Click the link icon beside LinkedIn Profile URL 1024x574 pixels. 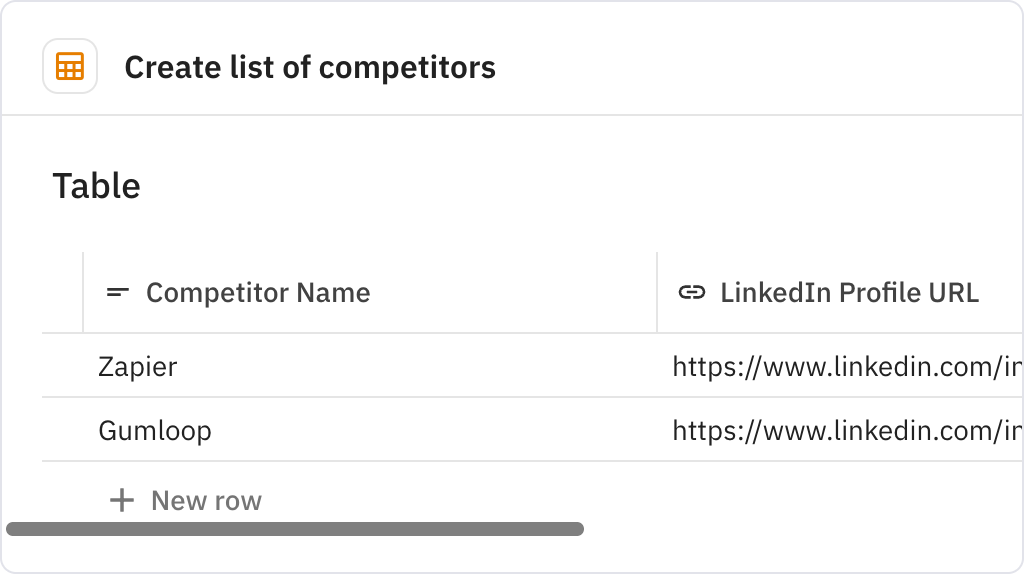(x=691, y=293)
